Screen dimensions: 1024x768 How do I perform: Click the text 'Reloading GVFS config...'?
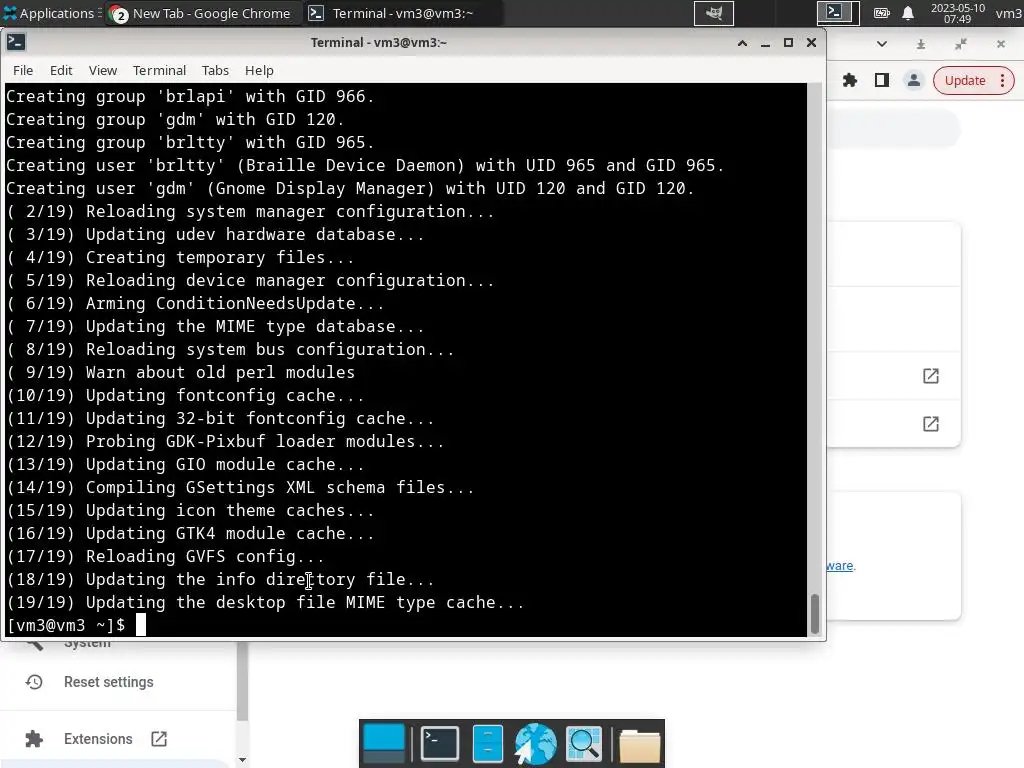(205, 556)
